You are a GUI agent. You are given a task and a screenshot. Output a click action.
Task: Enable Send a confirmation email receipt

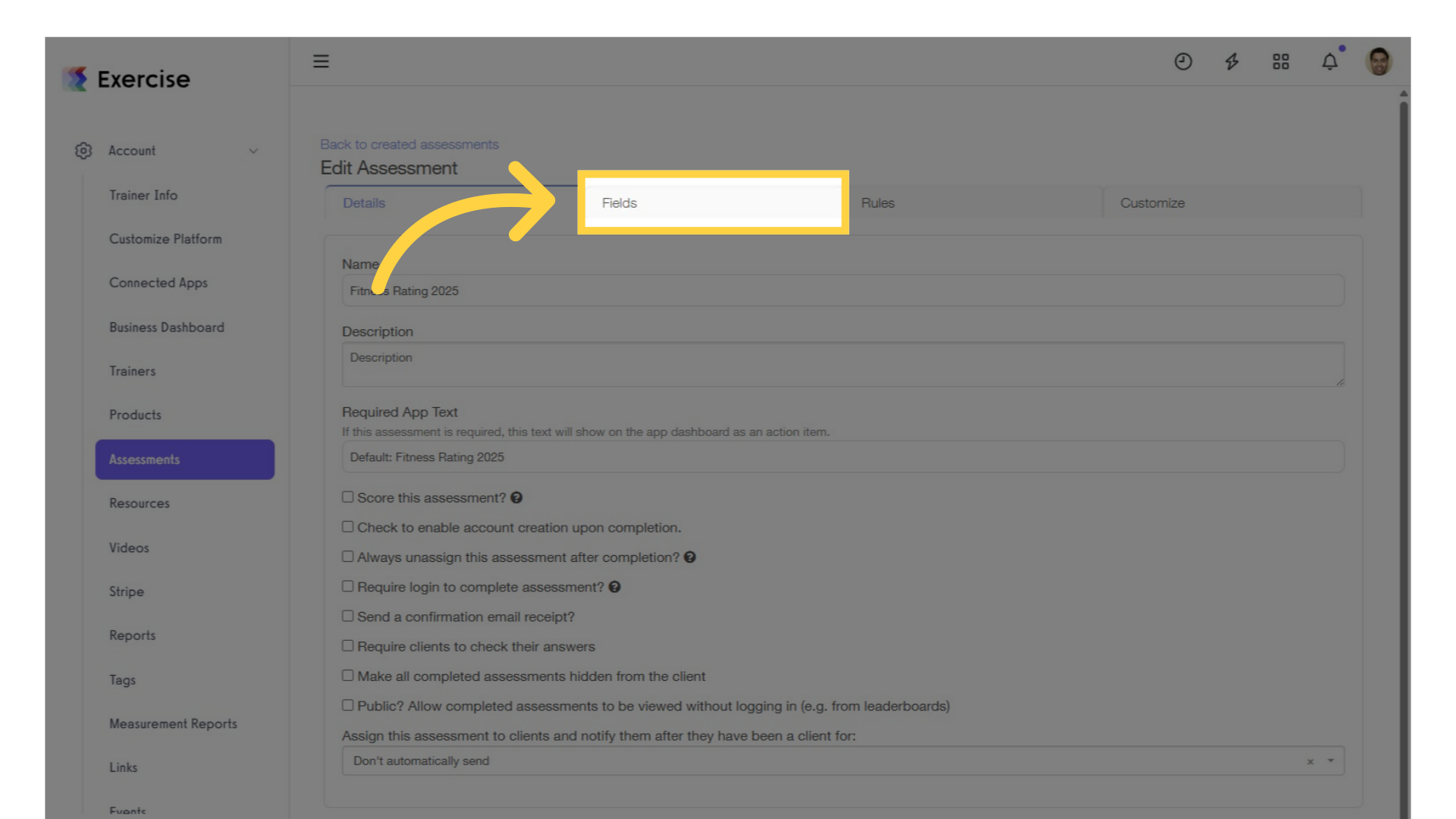(347, 617)
